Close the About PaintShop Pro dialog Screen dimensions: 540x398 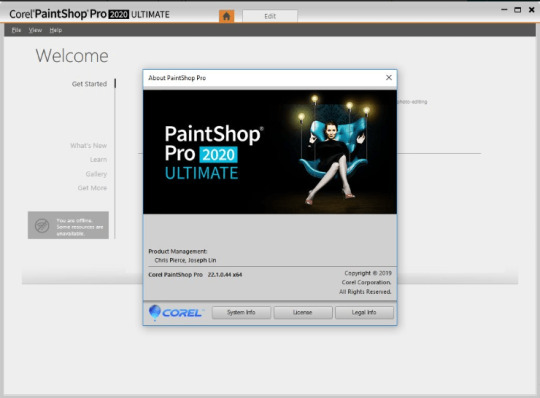point(389,78)
